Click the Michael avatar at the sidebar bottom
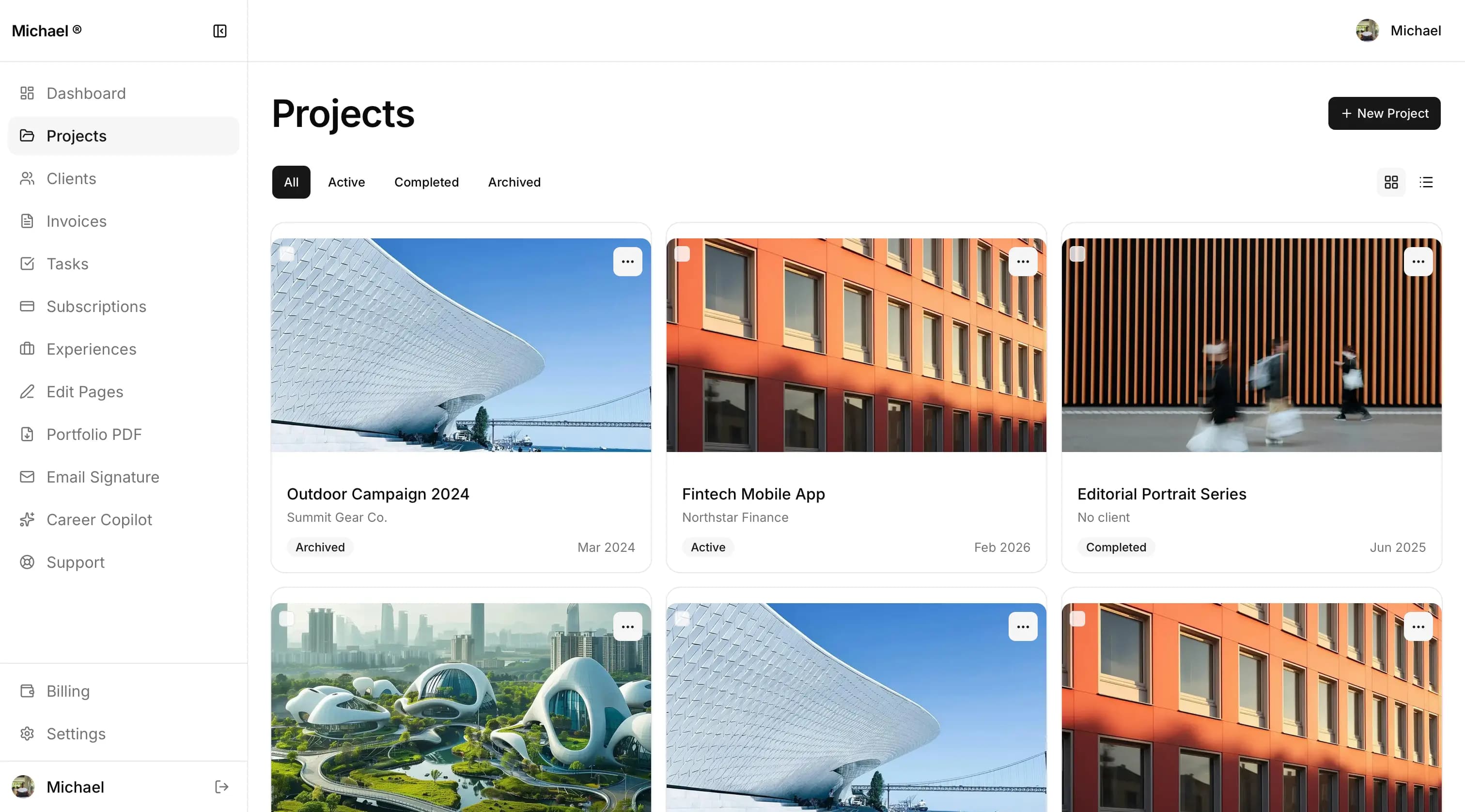This screenshot has width=1465, height=812. pos(23,787)
